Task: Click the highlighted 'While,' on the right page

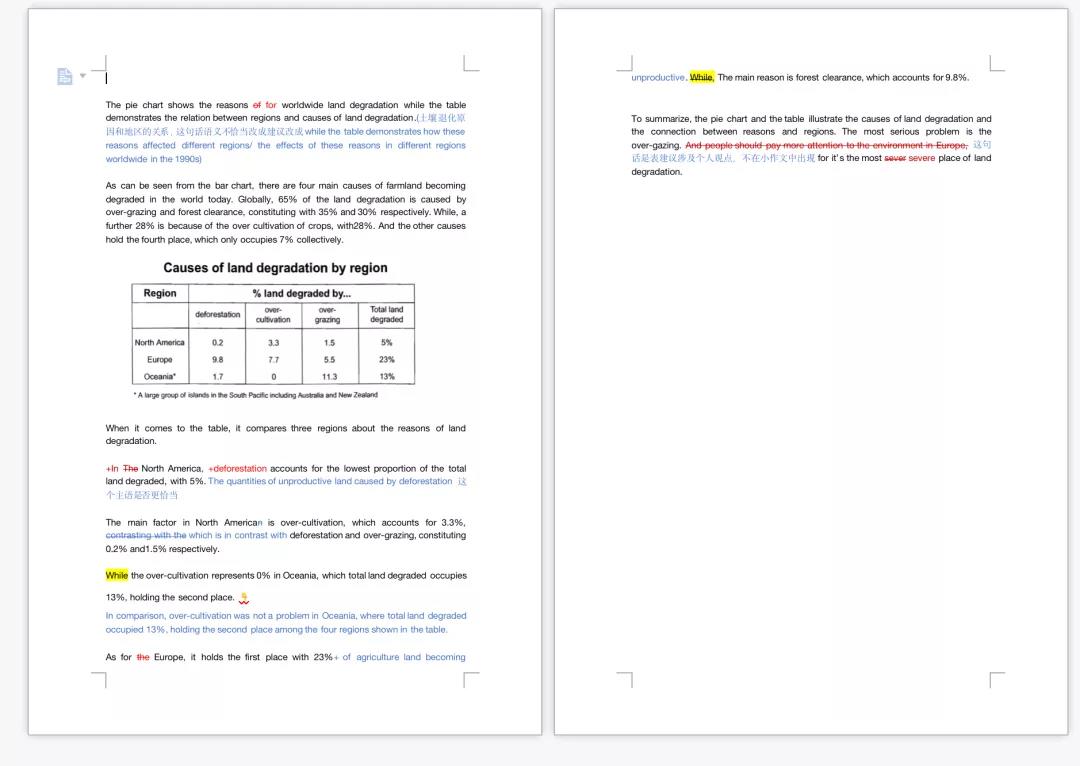Action: (702, 77)
